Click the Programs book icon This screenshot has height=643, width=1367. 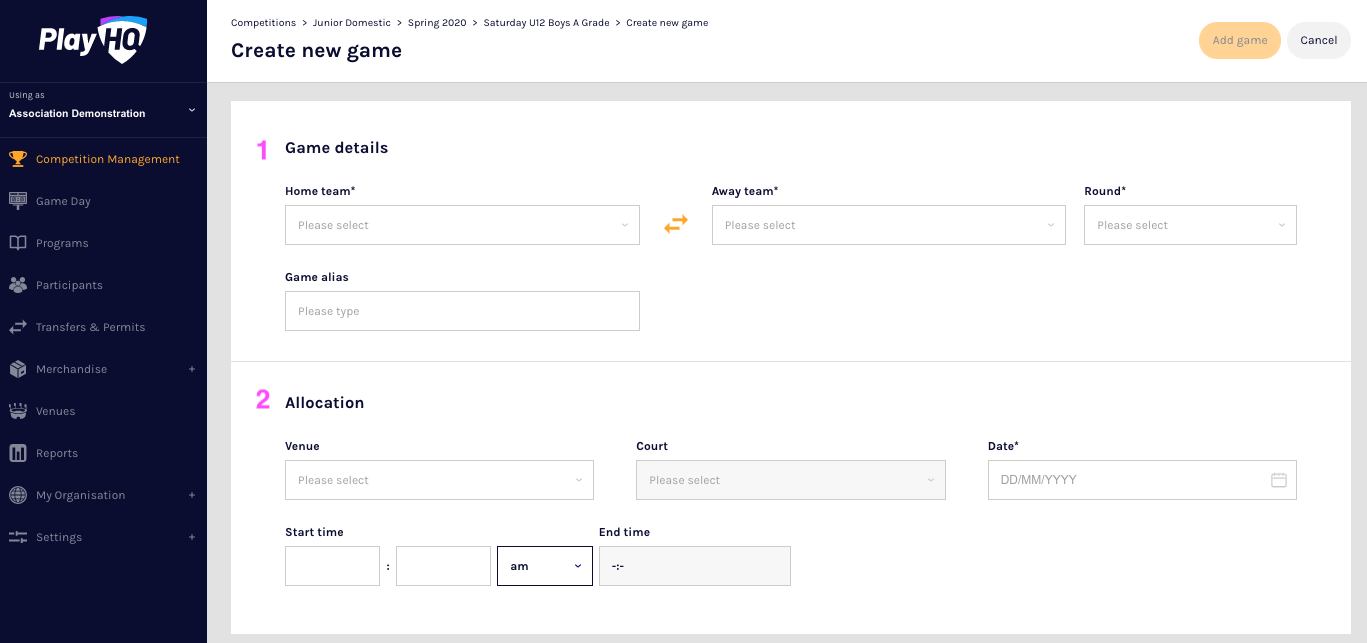[x=17, y=243]
